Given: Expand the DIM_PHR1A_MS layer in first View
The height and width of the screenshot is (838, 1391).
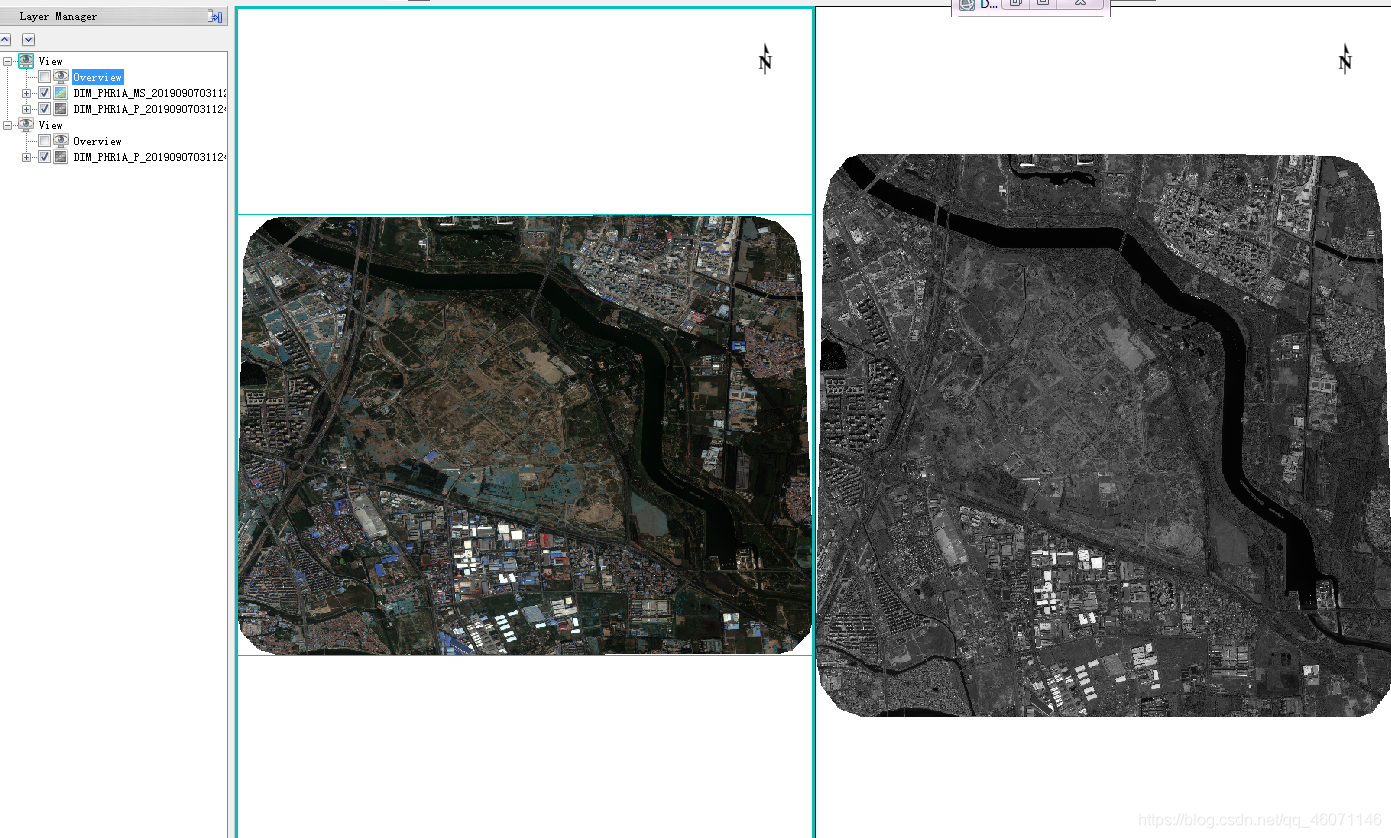Looking at the screenshot, I should [x=27, y=93].
